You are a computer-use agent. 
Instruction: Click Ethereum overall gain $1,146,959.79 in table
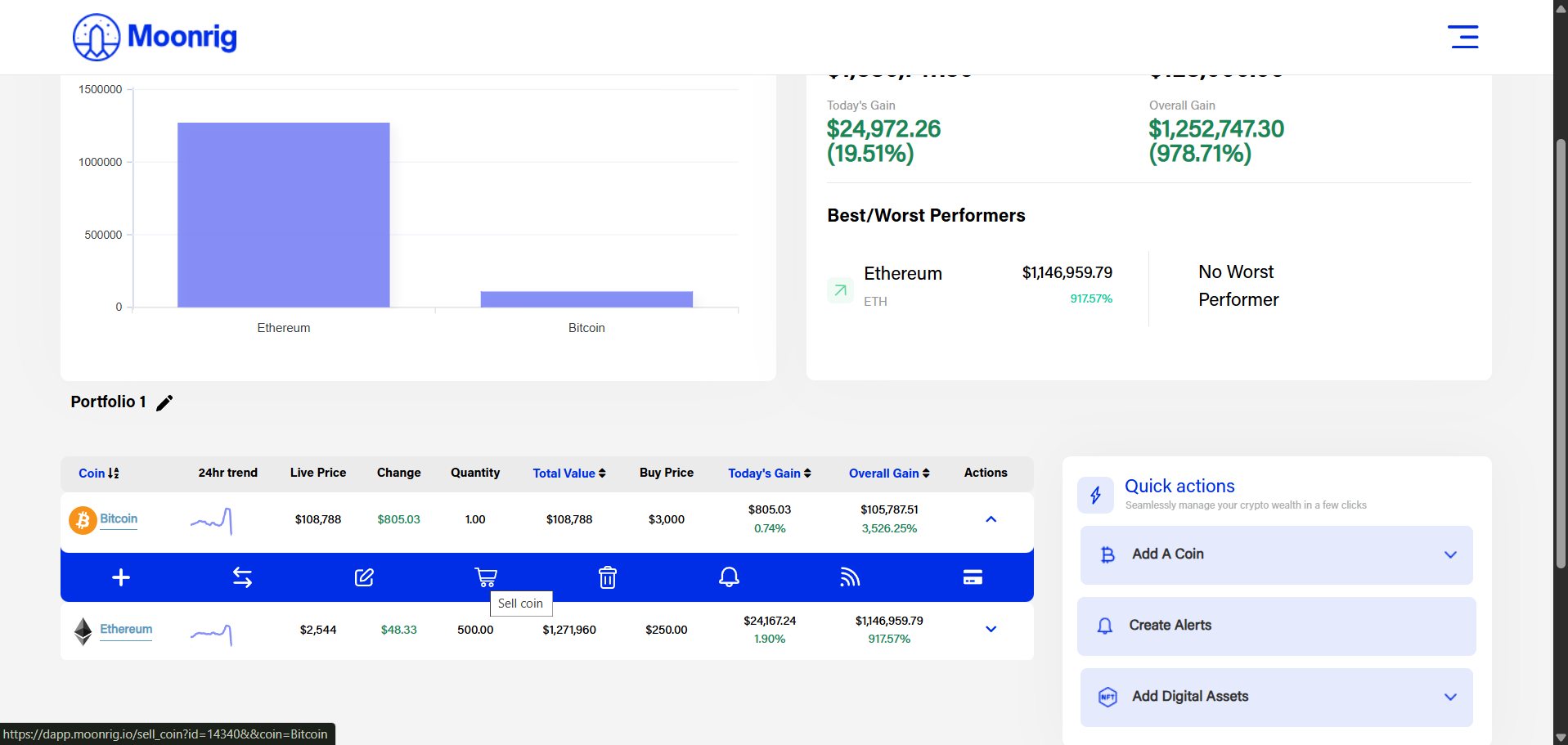(x=889, y=621)
